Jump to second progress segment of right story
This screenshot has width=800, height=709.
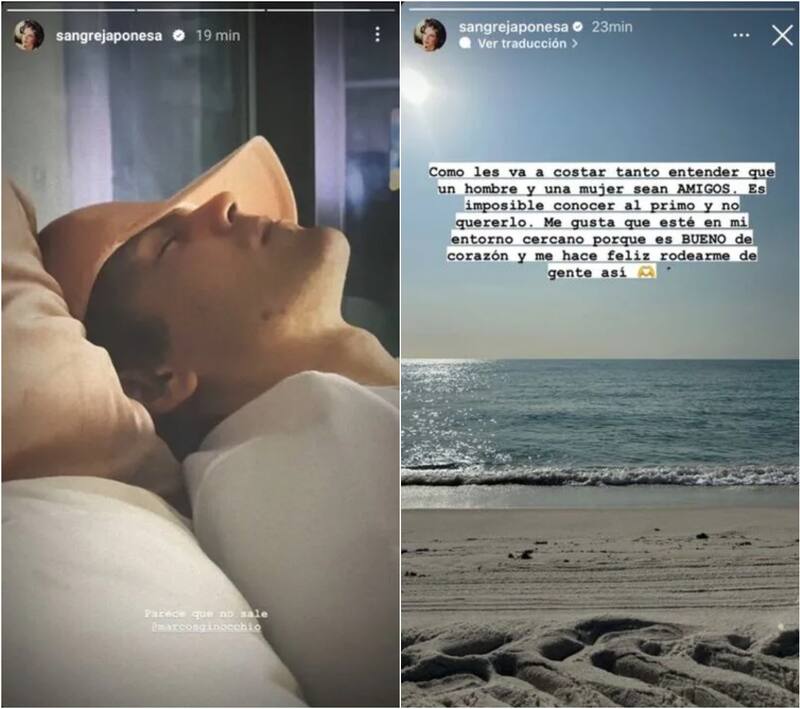tap(699, 9)
